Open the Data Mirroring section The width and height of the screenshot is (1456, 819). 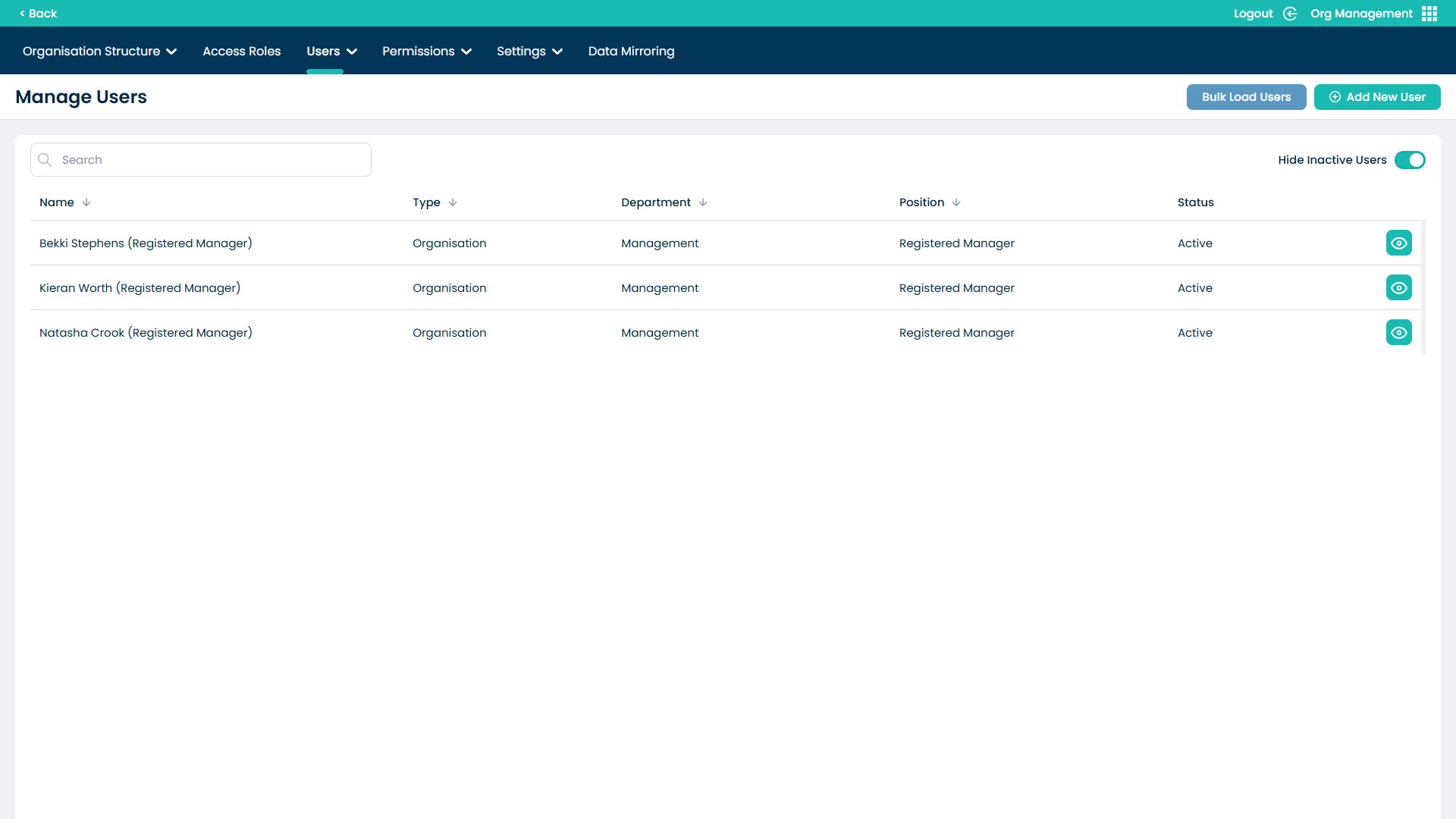631,51
